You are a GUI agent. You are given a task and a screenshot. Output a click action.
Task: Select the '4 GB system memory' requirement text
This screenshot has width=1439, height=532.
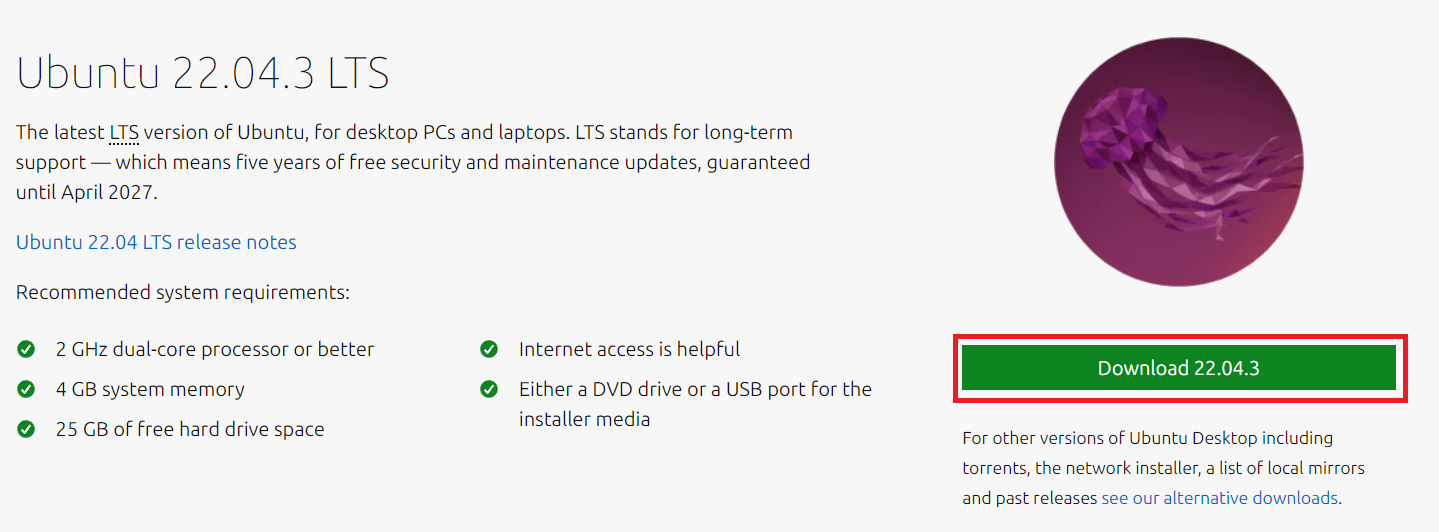click(150, 390)
